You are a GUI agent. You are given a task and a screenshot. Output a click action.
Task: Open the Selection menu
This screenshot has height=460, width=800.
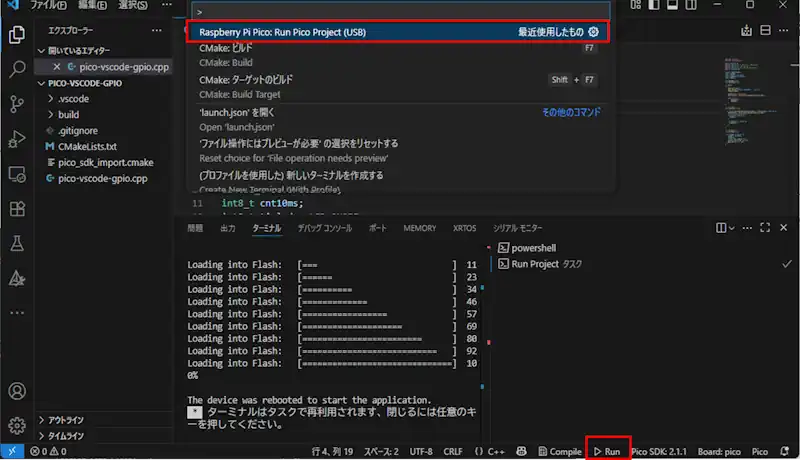tap(133, 5)
